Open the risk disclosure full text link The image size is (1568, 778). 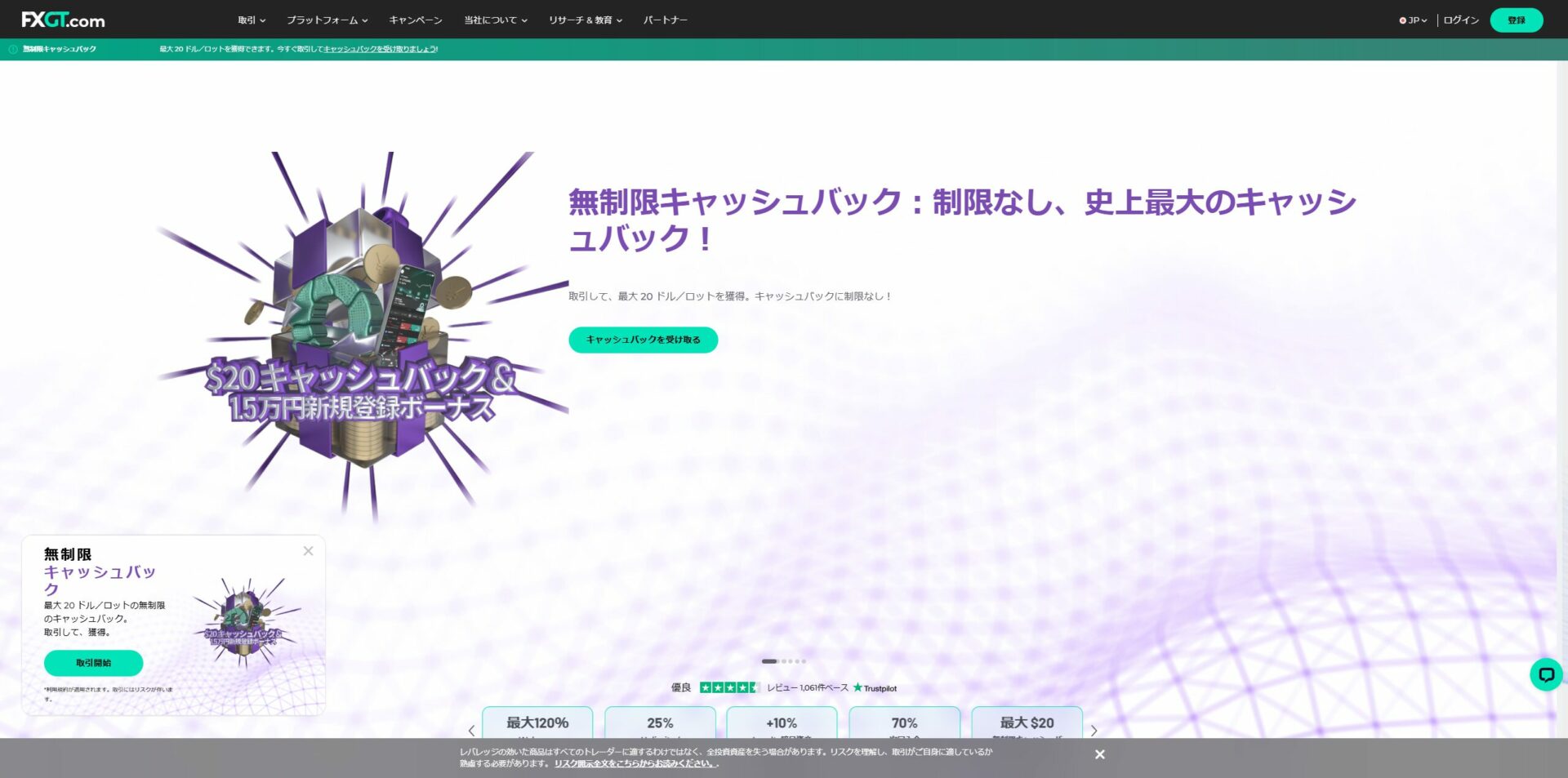point(635,764)
